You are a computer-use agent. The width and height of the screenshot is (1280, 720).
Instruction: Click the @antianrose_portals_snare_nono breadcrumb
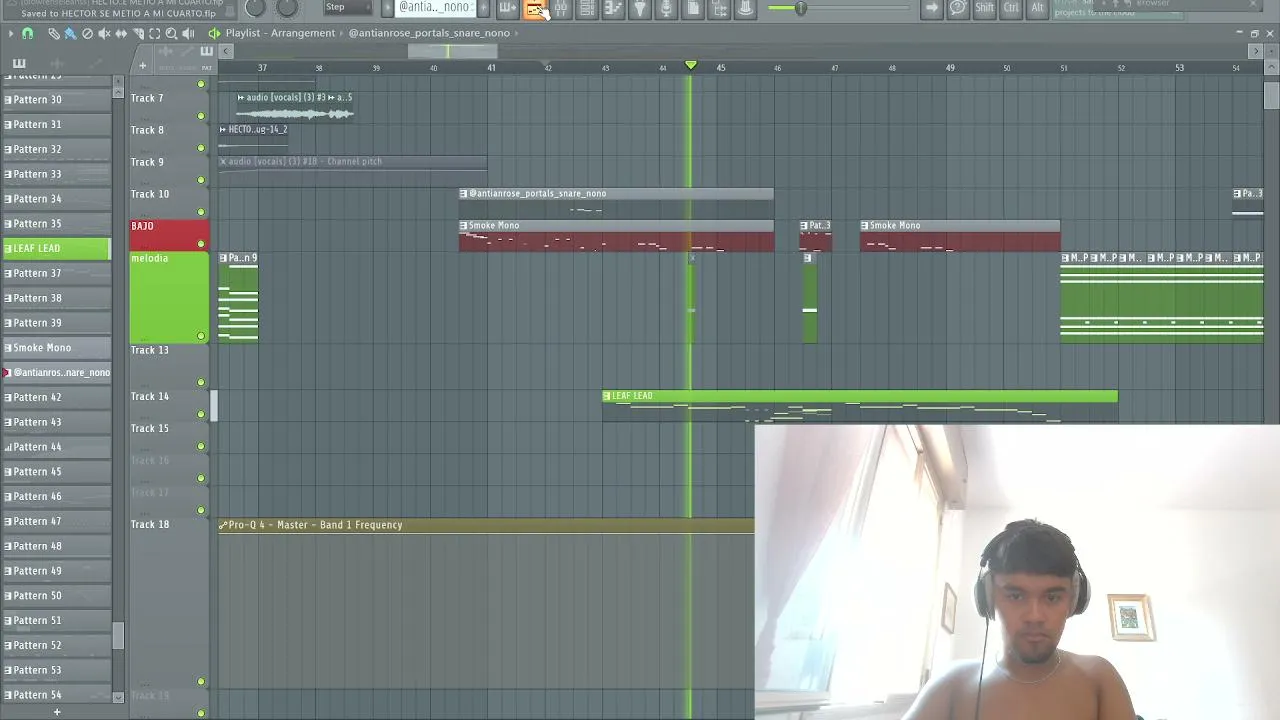click(x=429, y=33)
